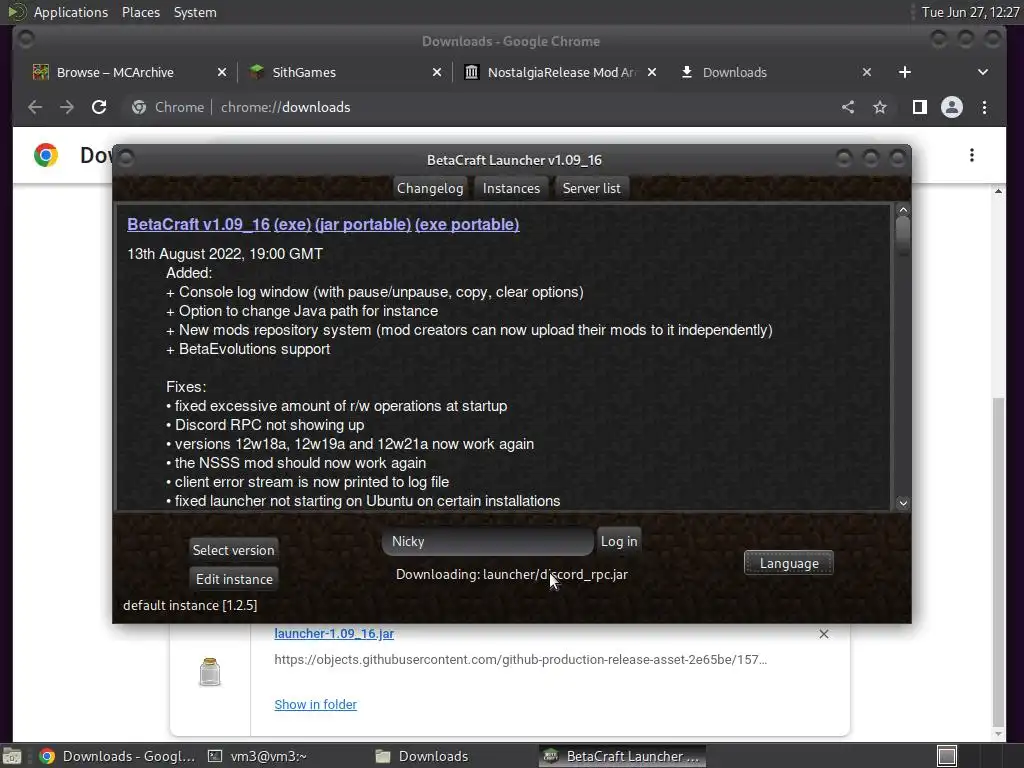Close the Downloads tab

coord(867,72)
